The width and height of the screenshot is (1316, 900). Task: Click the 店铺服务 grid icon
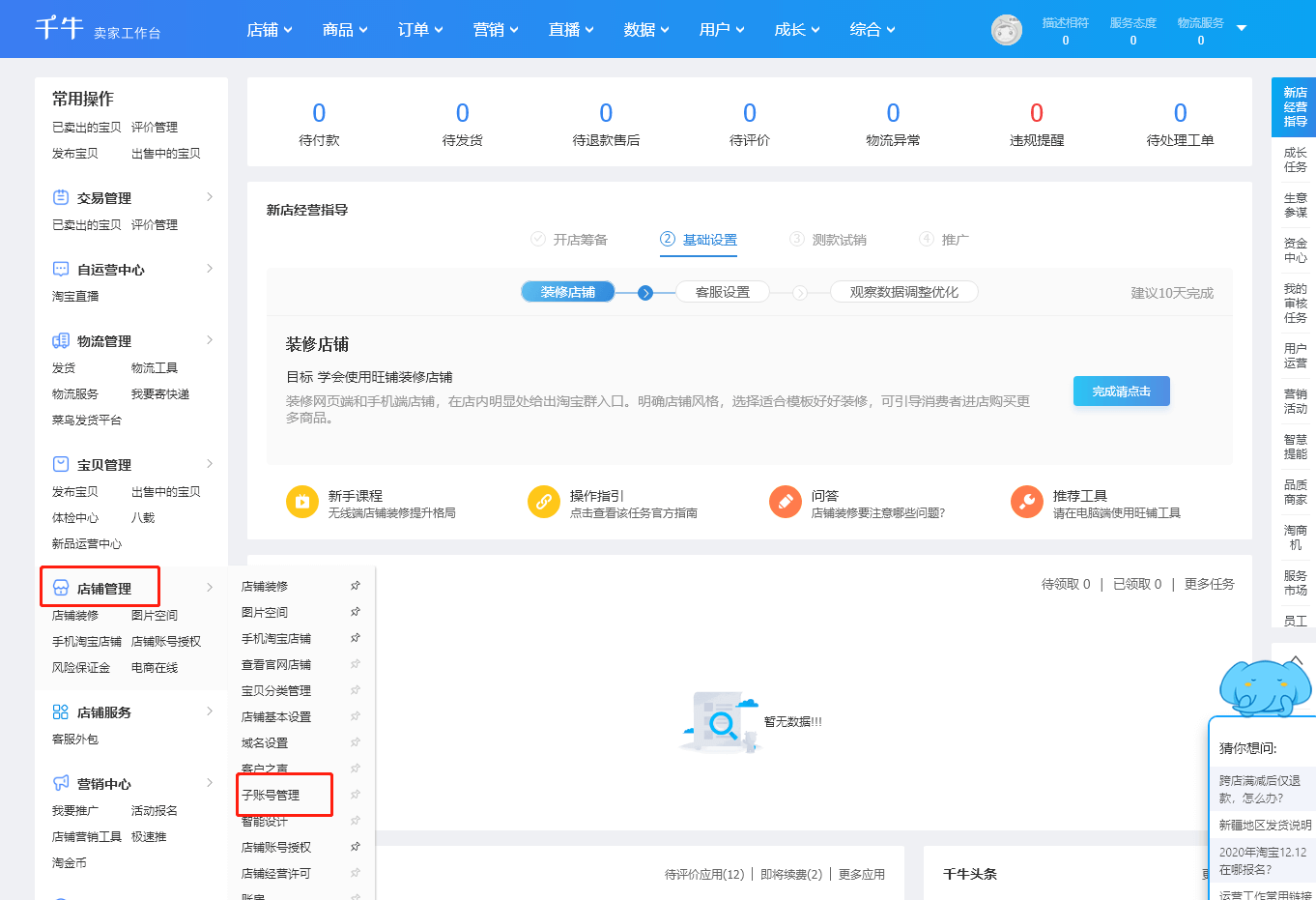point(61,711)
